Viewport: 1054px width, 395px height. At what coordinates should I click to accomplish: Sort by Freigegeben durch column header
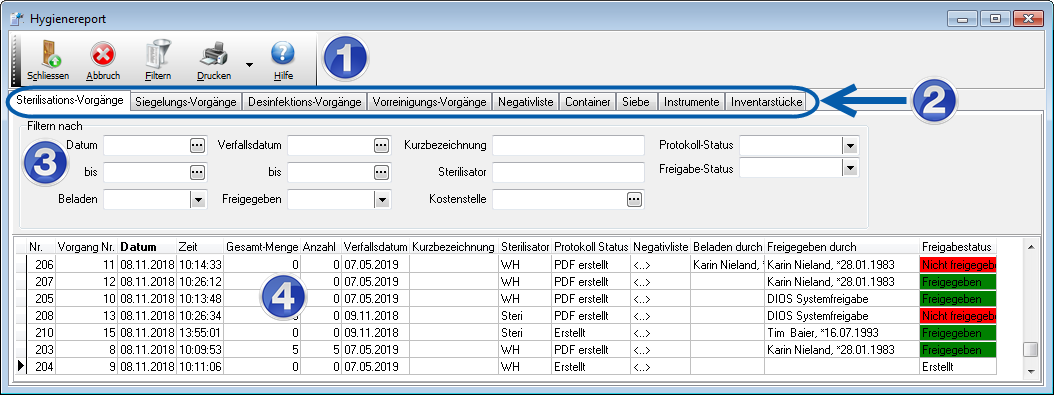click(x=842, y=247)
